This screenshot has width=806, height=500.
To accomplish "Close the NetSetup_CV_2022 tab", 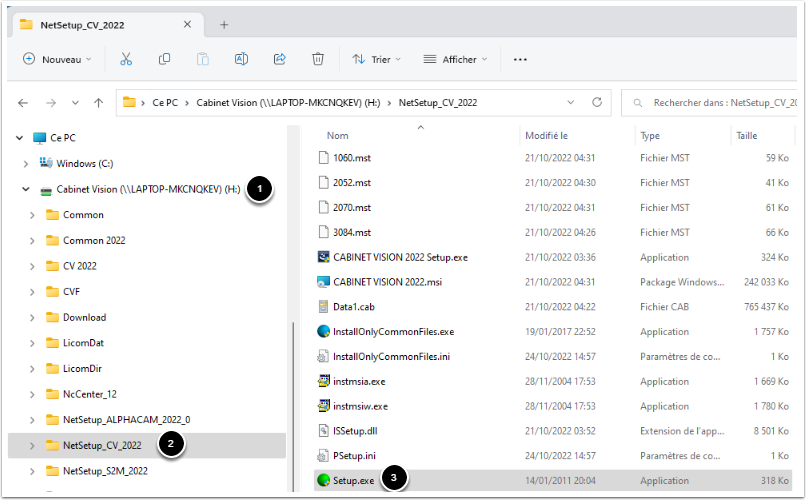I will 187,24.
